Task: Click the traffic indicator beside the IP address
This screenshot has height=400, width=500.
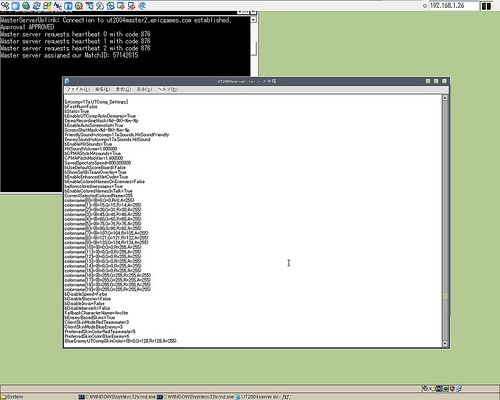Action: click(x=486, y=6)
